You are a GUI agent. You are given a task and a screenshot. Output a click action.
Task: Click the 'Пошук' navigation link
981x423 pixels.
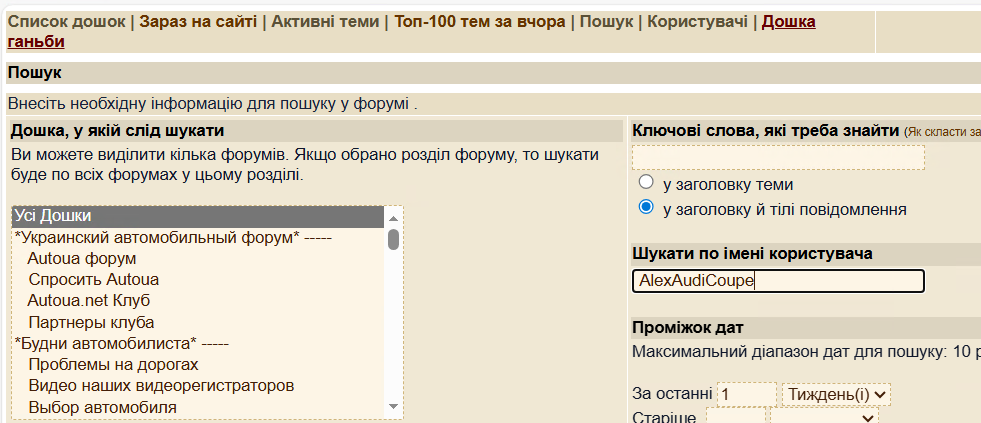coord(605,21)
